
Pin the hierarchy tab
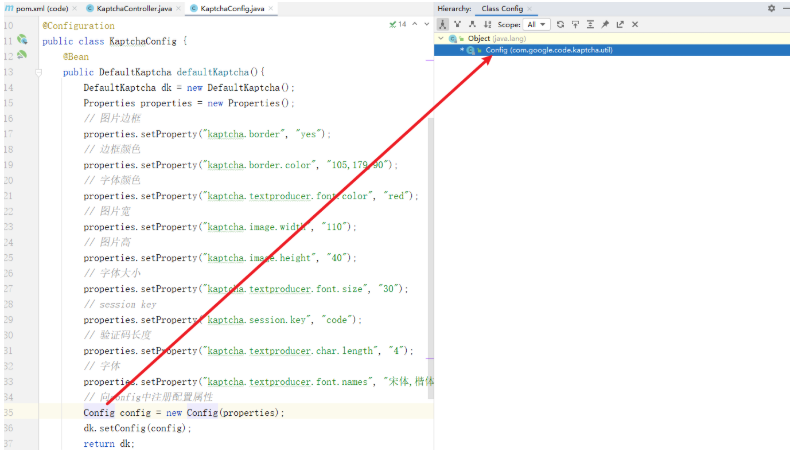[605, 24]
